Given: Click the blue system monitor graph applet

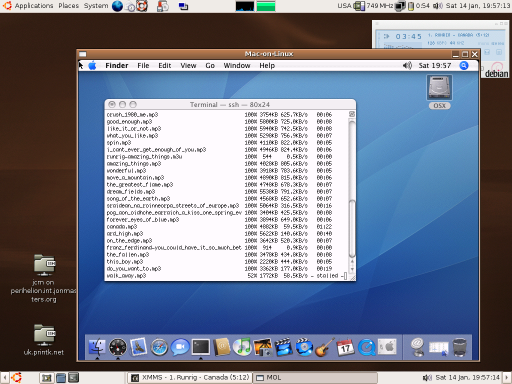Looking at the screenshot, I should tap(245, 6).
